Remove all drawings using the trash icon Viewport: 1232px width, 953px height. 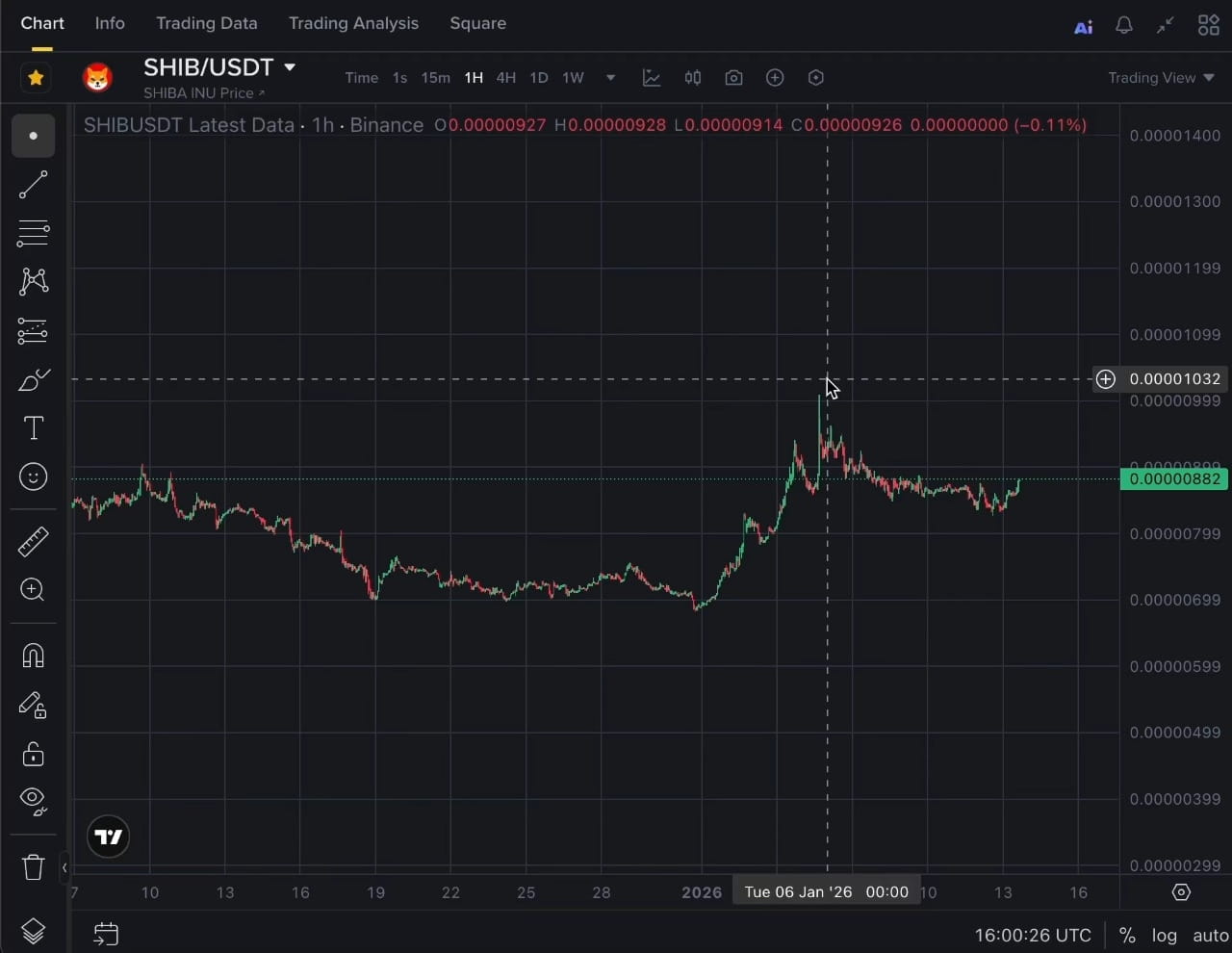coord(33,866)
